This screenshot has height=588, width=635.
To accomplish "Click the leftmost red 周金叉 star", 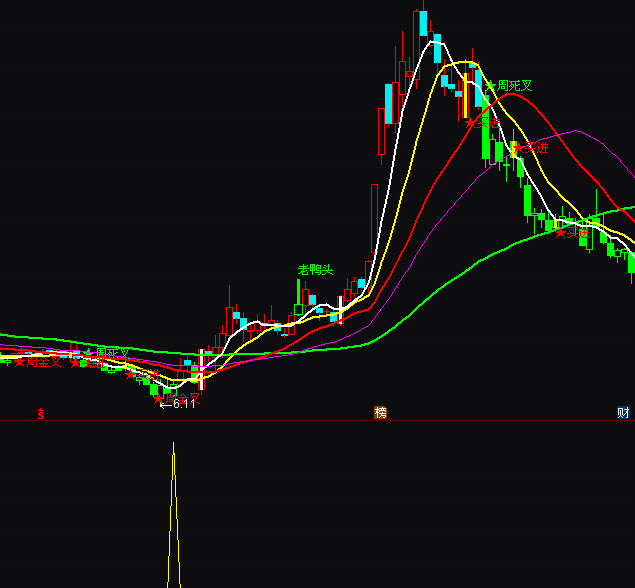I will point(19,362).
